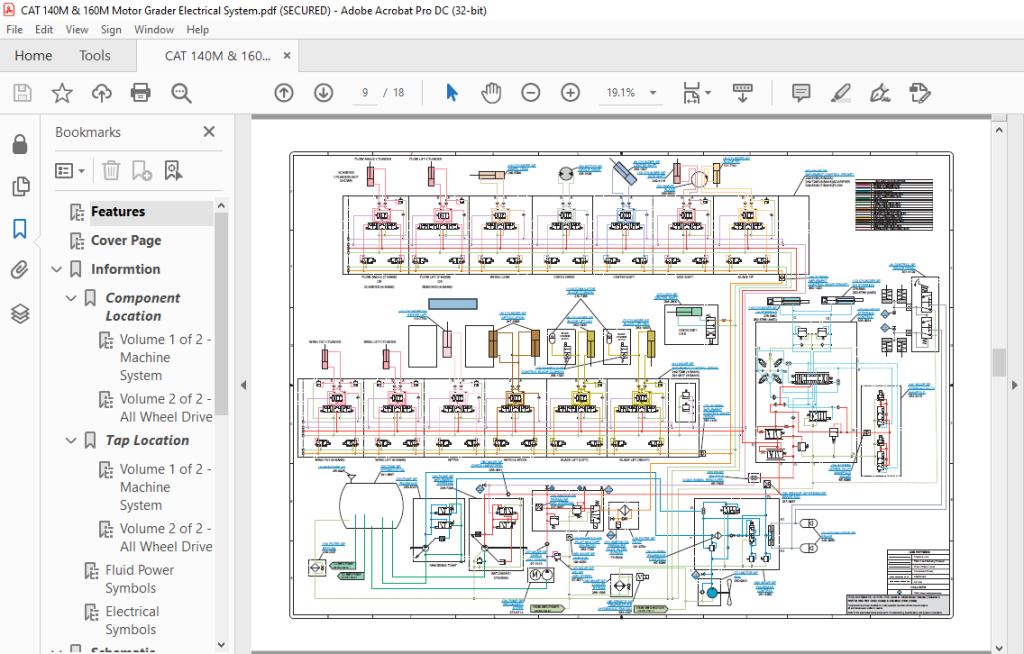This screenshot has width=1024, height=654.
Task: Open Volume 1 of 2 under Tap Location
Action: [x=165, y=487]
